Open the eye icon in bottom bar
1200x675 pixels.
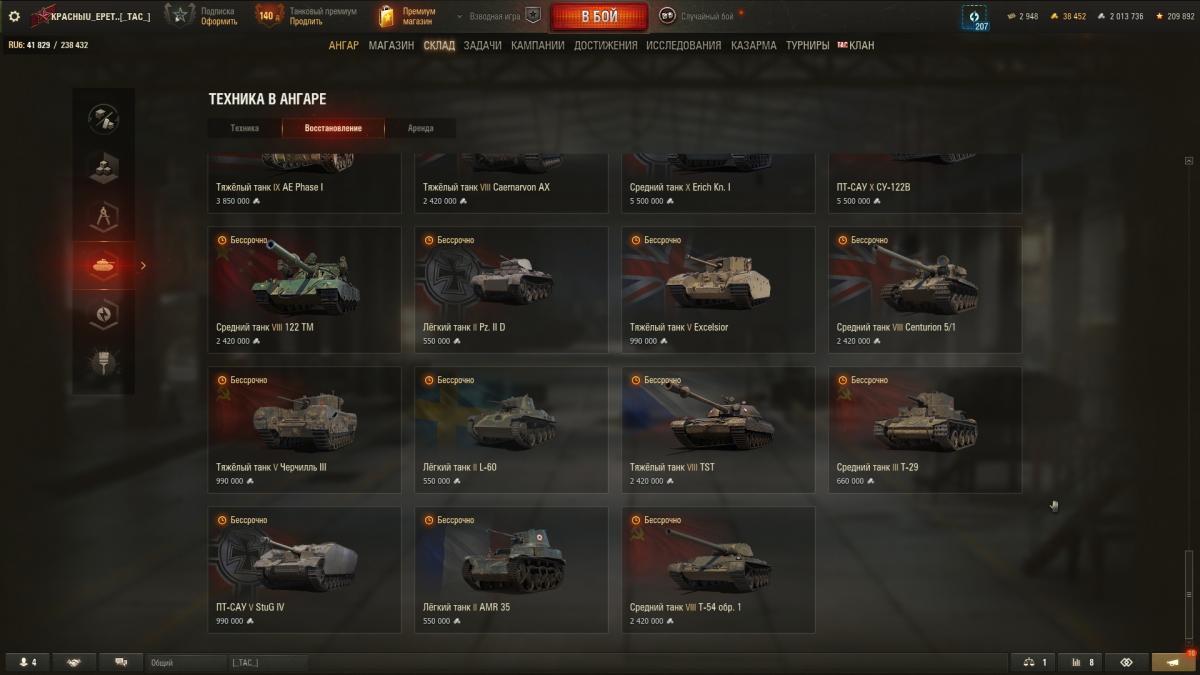(x=1125, y=662)
